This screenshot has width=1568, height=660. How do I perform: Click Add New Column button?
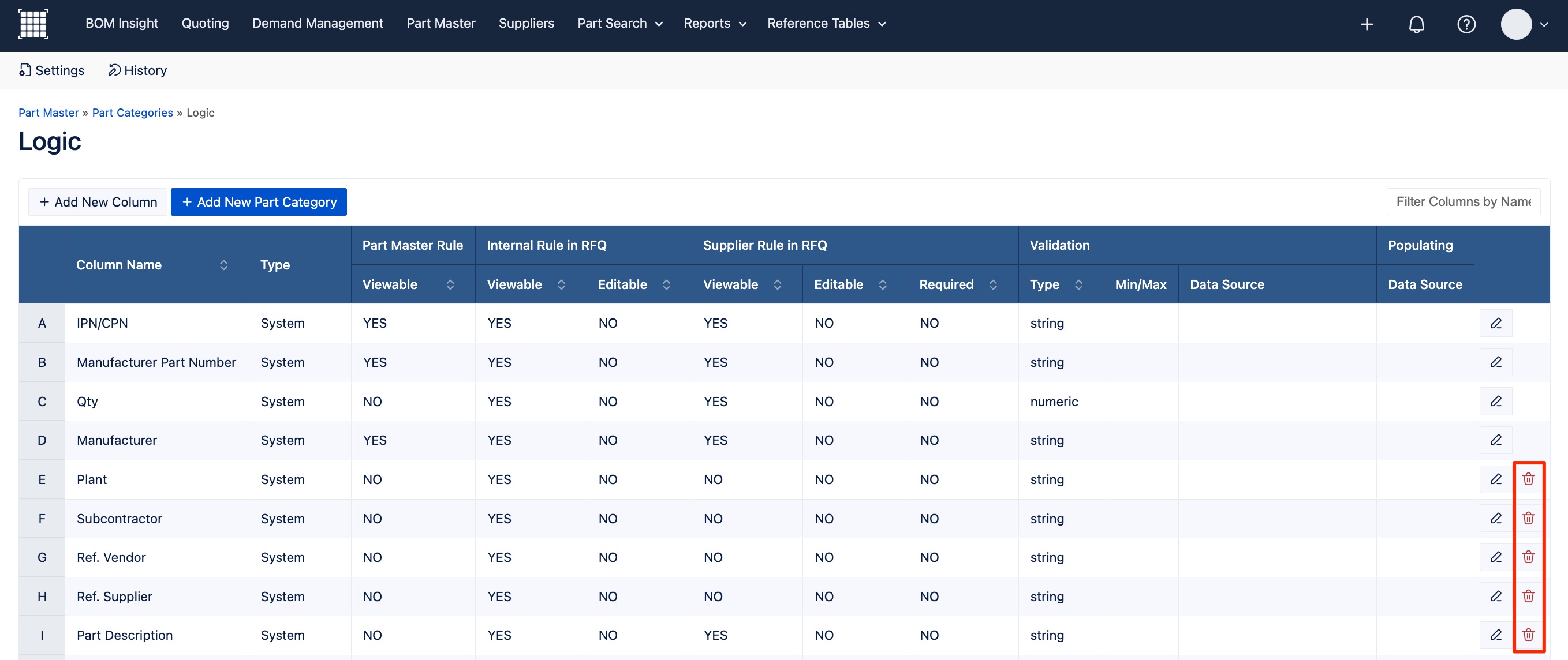point(98,202)
